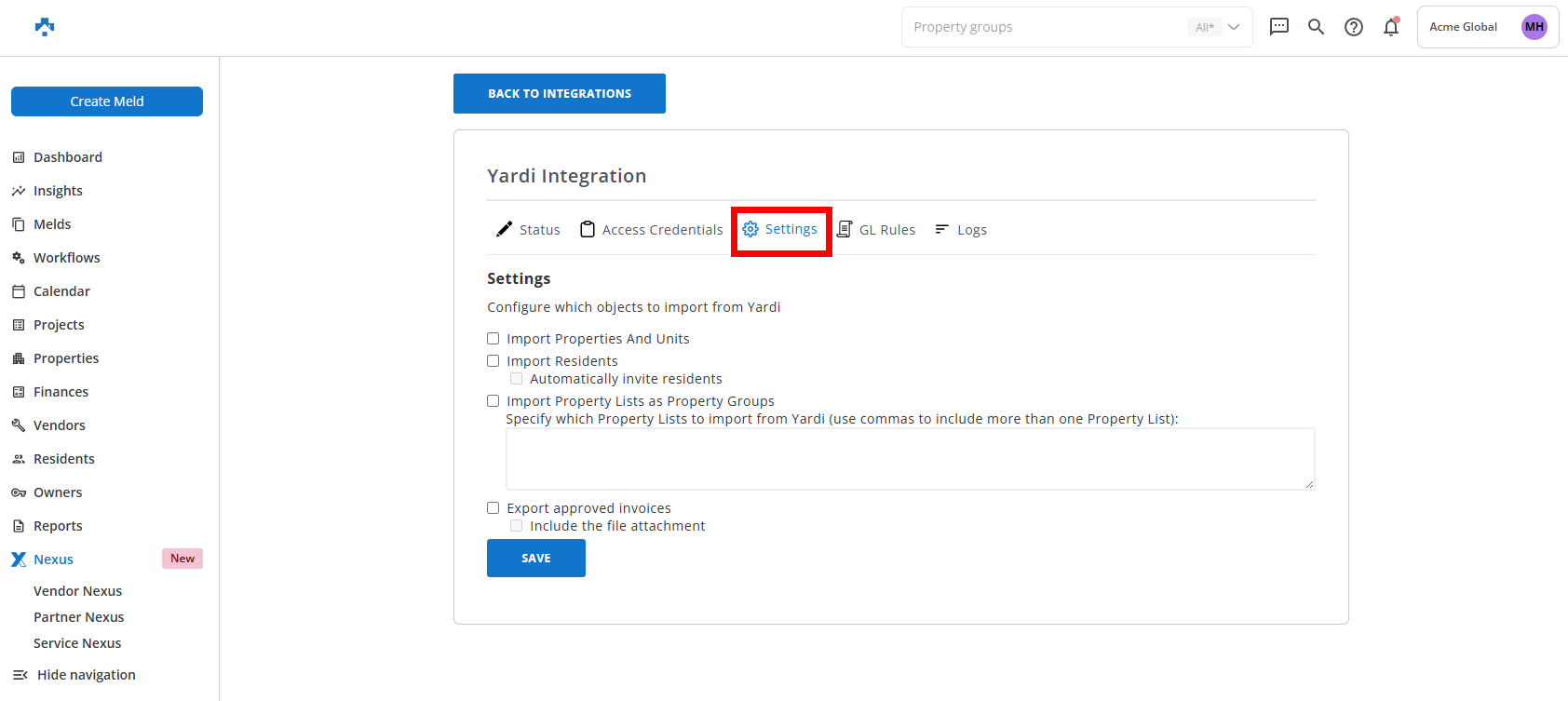Toggle Export approved invoices checkbox

[493, 508]
